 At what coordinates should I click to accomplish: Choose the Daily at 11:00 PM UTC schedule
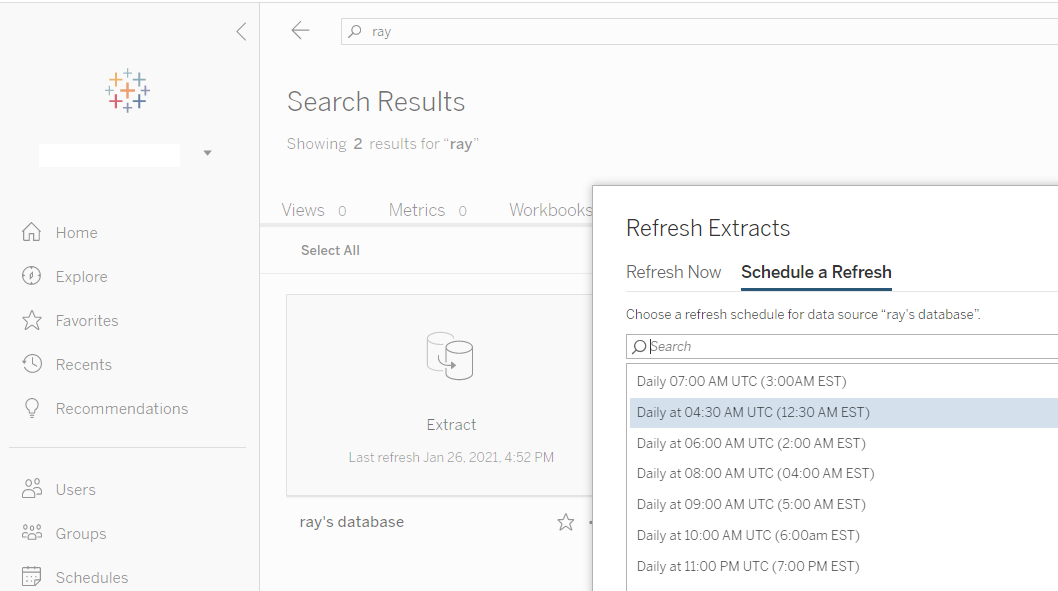point(750,565)
